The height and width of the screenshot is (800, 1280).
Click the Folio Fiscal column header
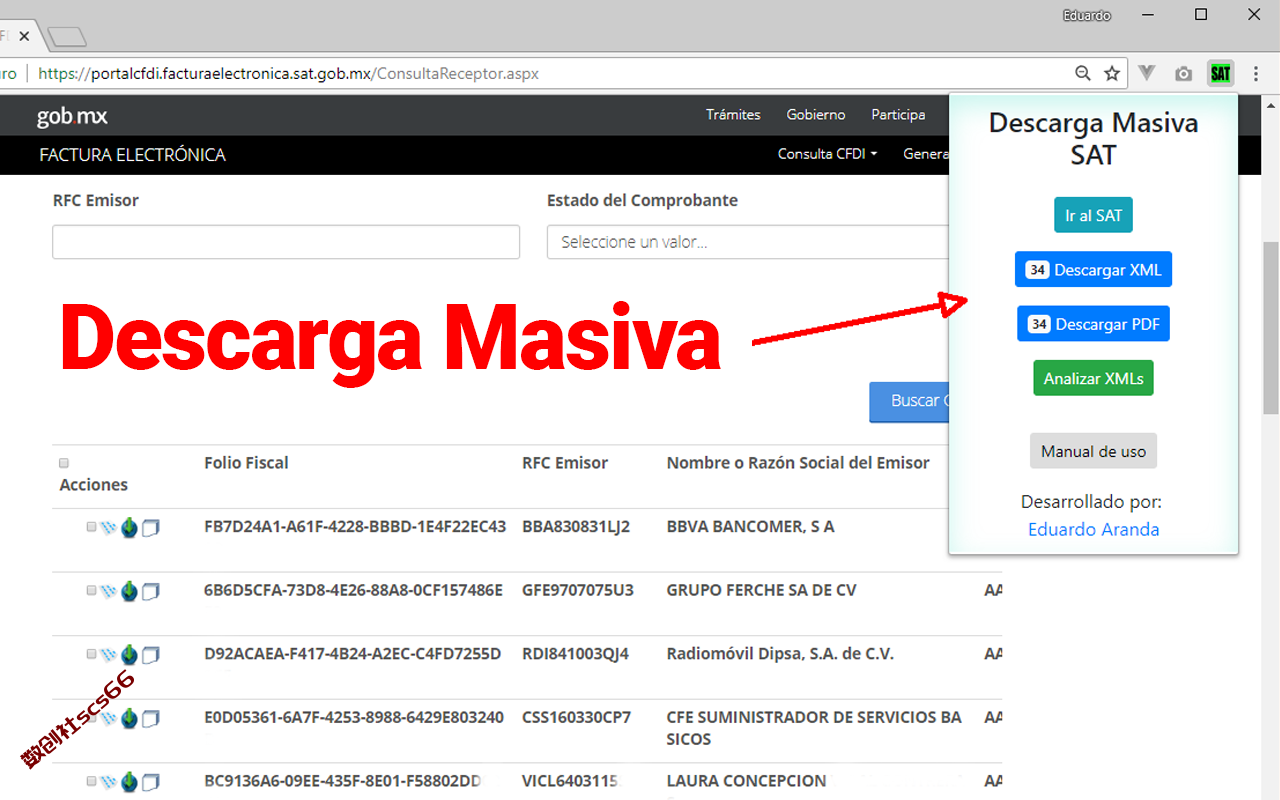[x=246, y=463]
